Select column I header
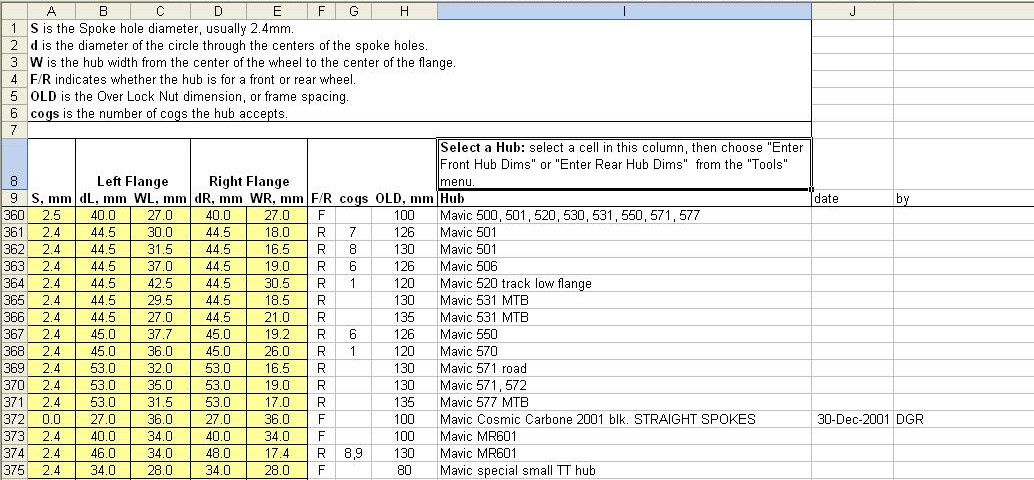 point(624,10)
